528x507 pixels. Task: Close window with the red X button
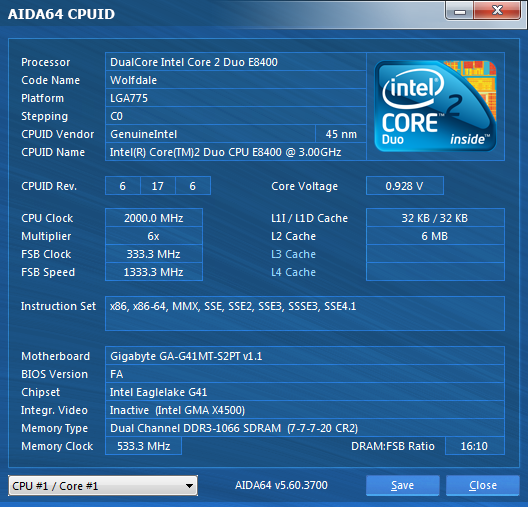pyautogui.click(x=497, y=11)
